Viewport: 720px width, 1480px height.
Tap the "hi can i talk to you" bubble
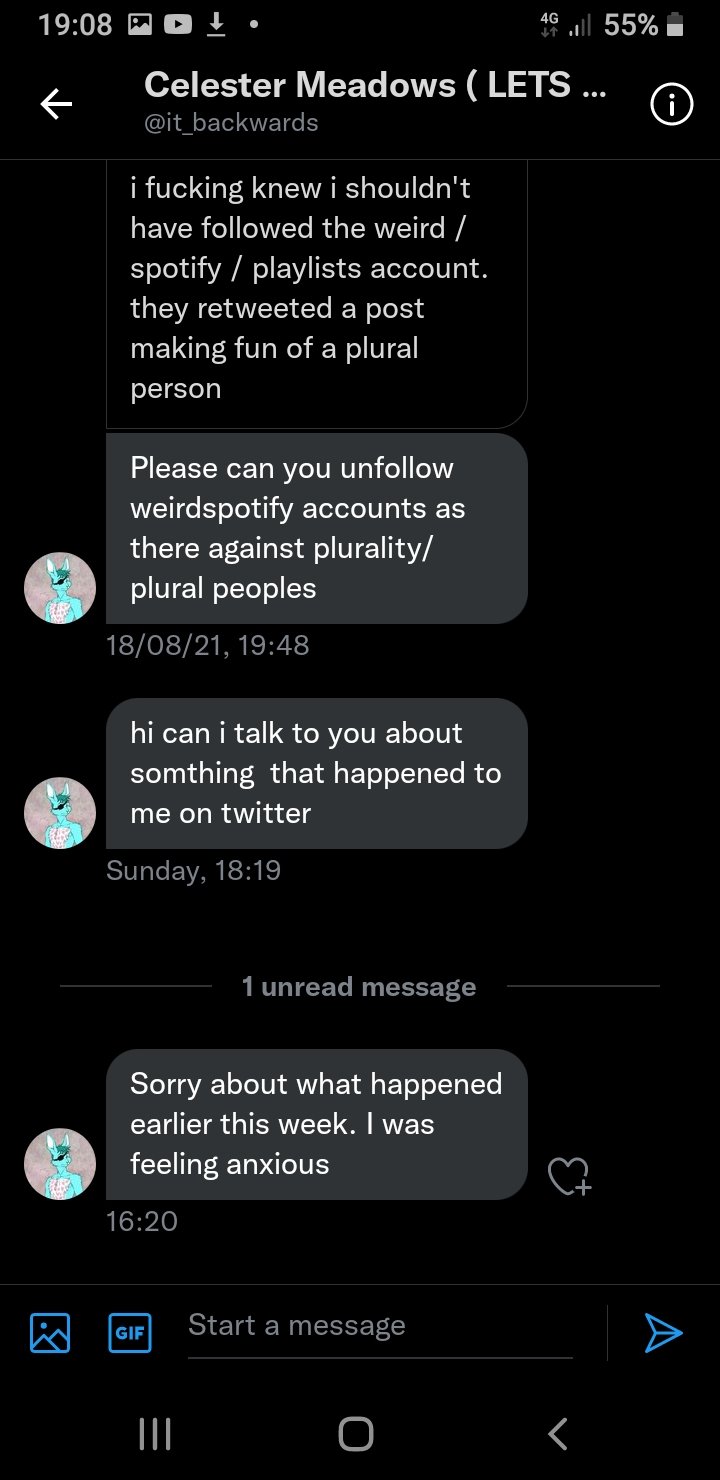point(316,773)
